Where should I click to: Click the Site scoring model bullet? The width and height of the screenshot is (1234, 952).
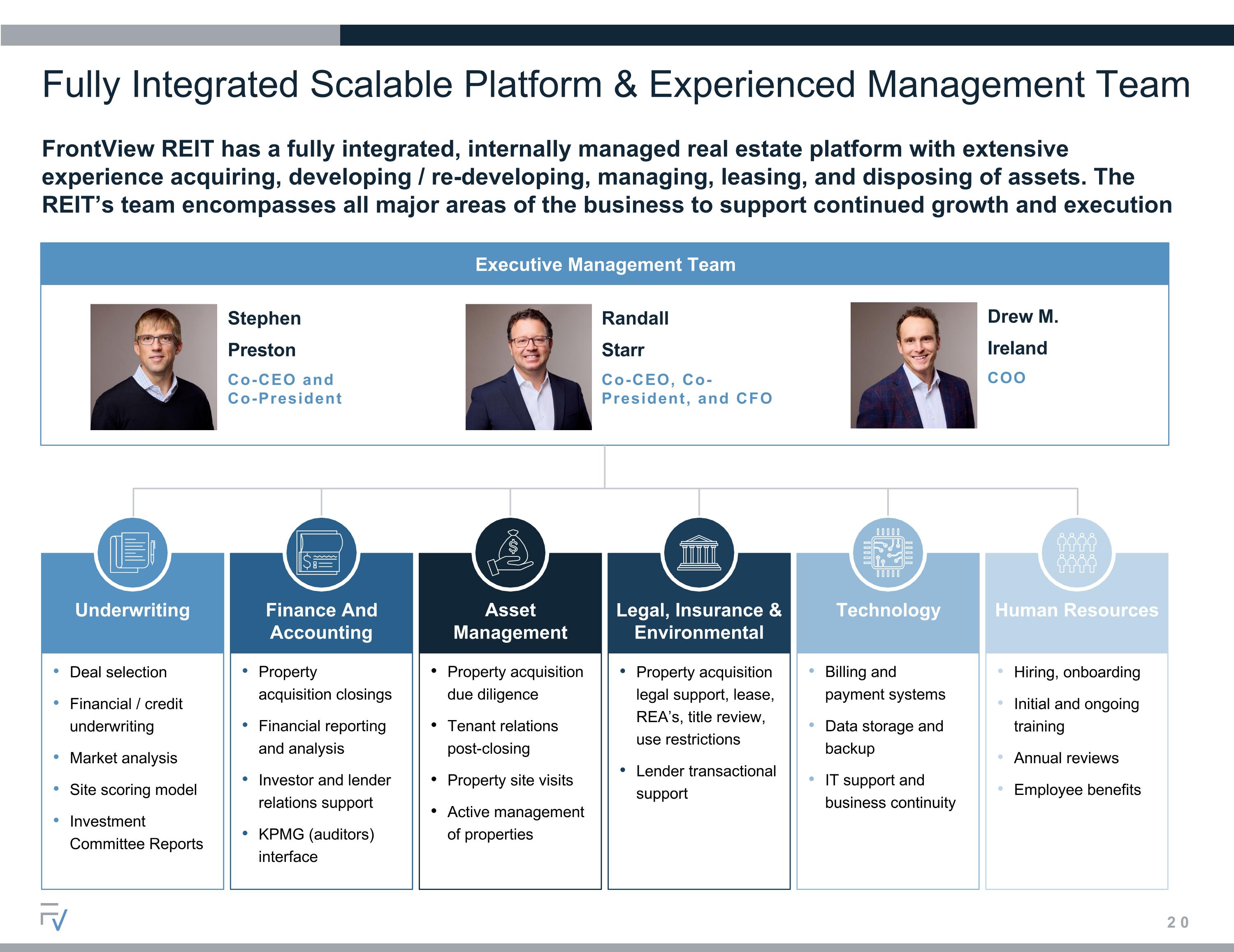click(x=133, y=789)
